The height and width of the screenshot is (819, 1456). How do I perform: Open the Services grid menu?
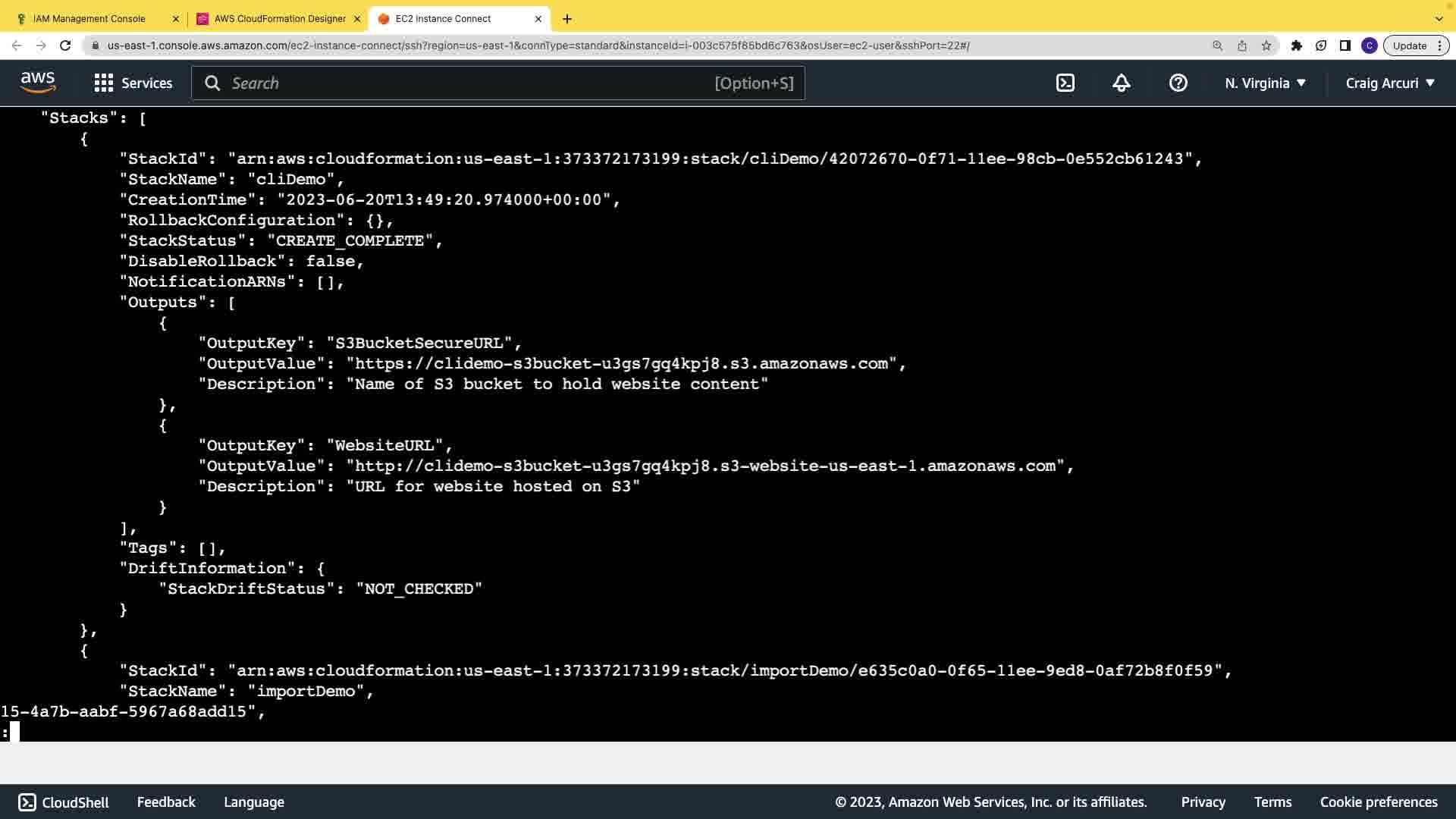133,83
